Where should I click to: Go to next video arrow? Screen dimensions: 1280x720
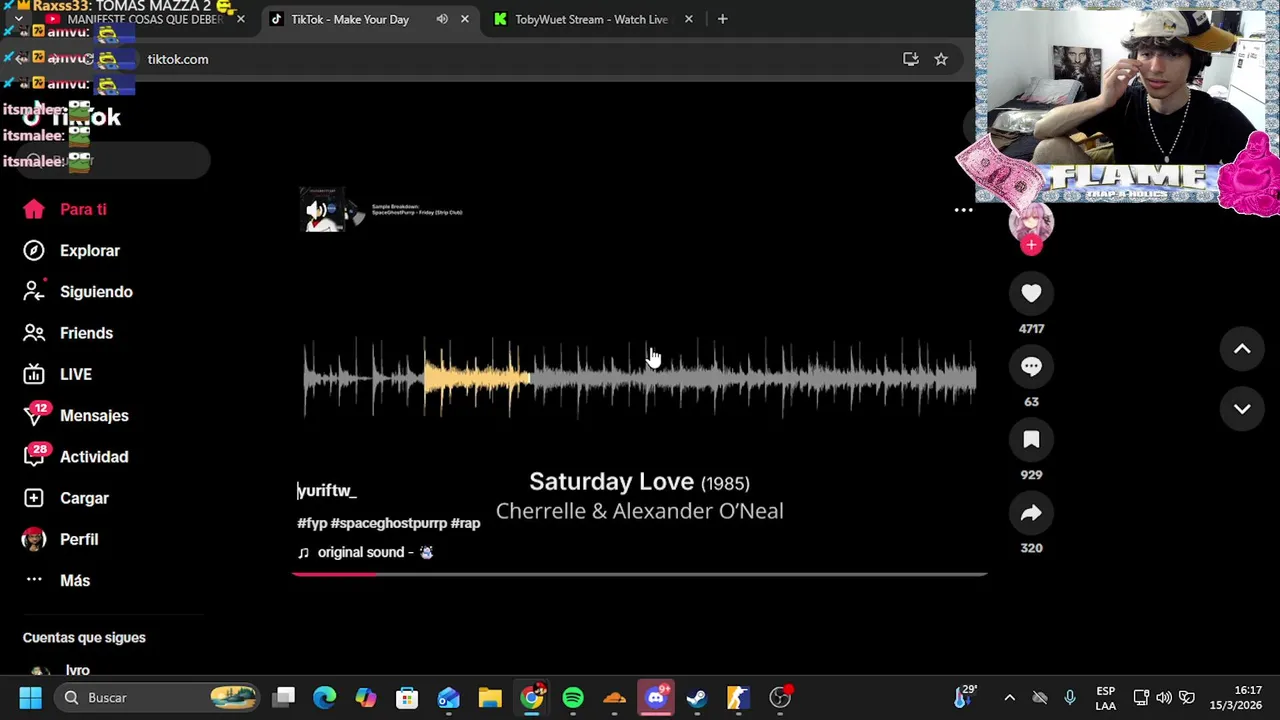tap(1242, 409)
